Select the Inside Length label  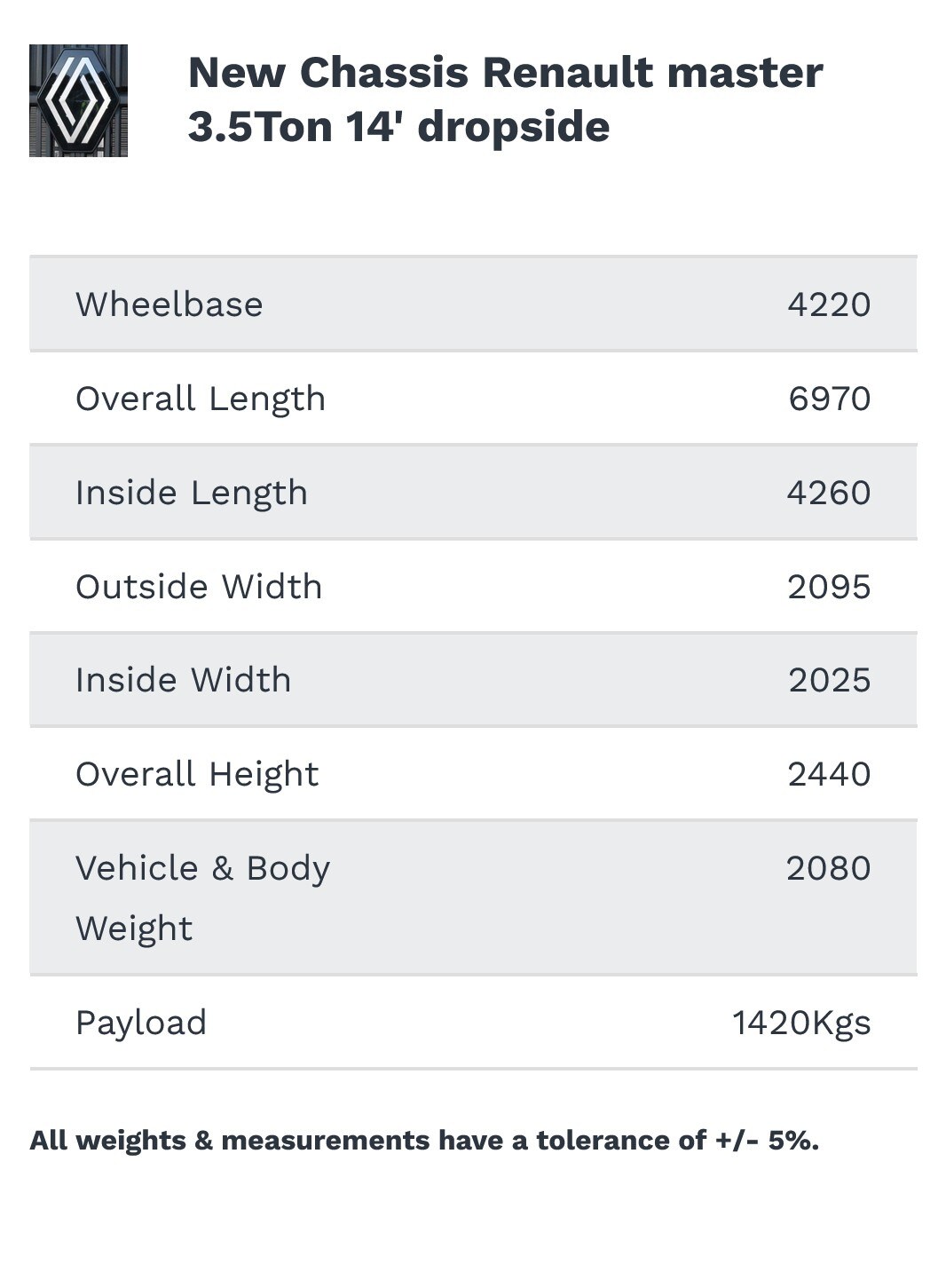pyautogui.click(x=192, y=493)
